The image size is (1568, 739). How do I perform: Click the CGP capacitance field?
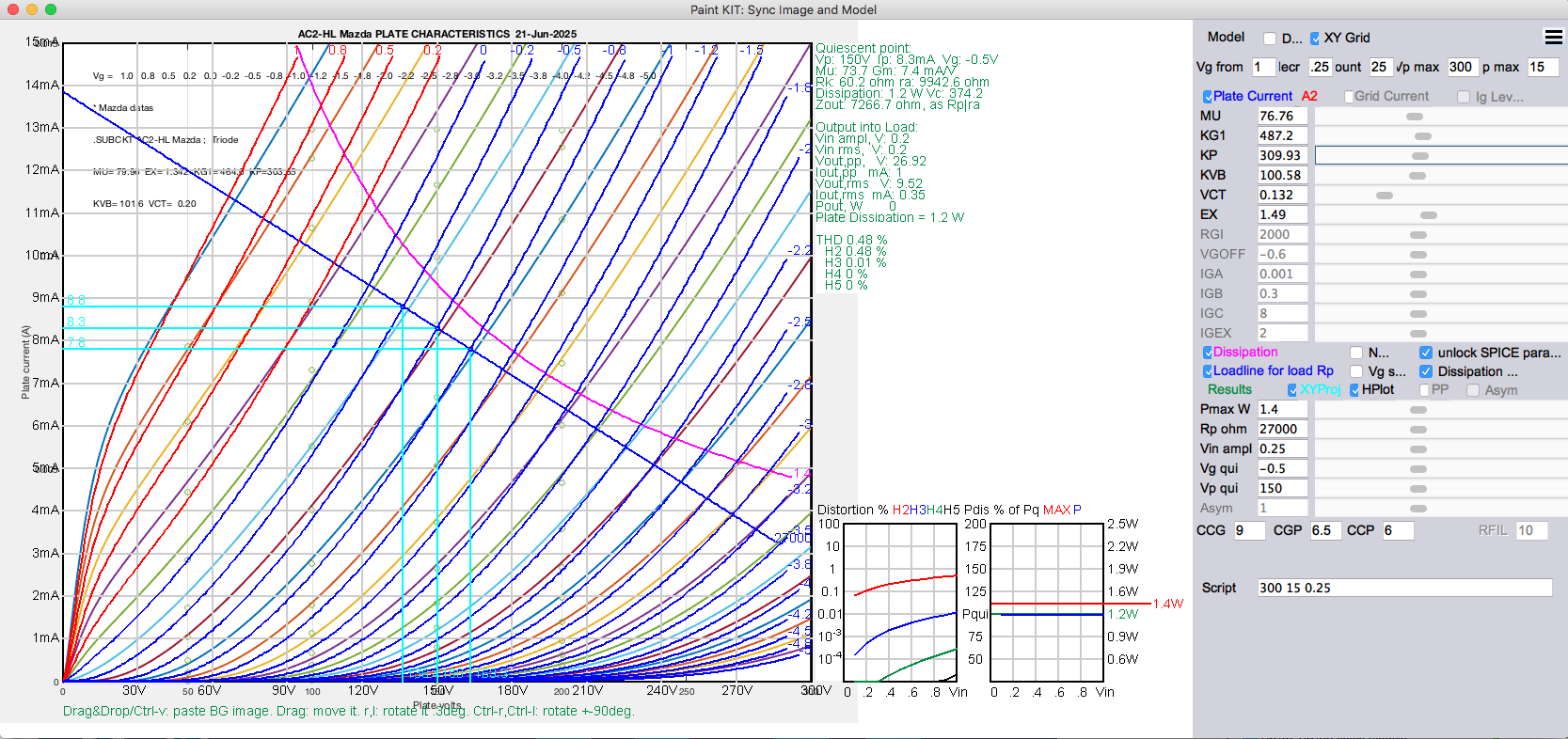1324,531
